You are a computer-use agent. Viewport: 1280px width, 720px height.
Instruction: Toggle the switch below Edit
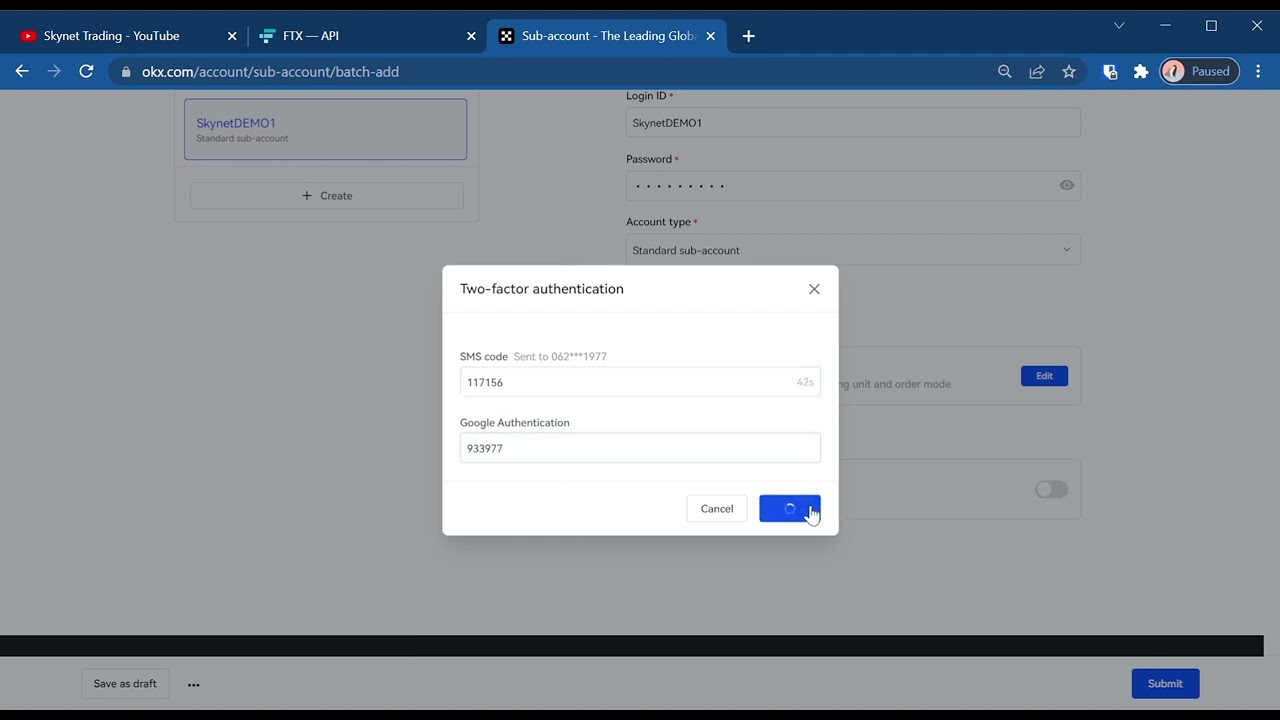[1051, 489]
